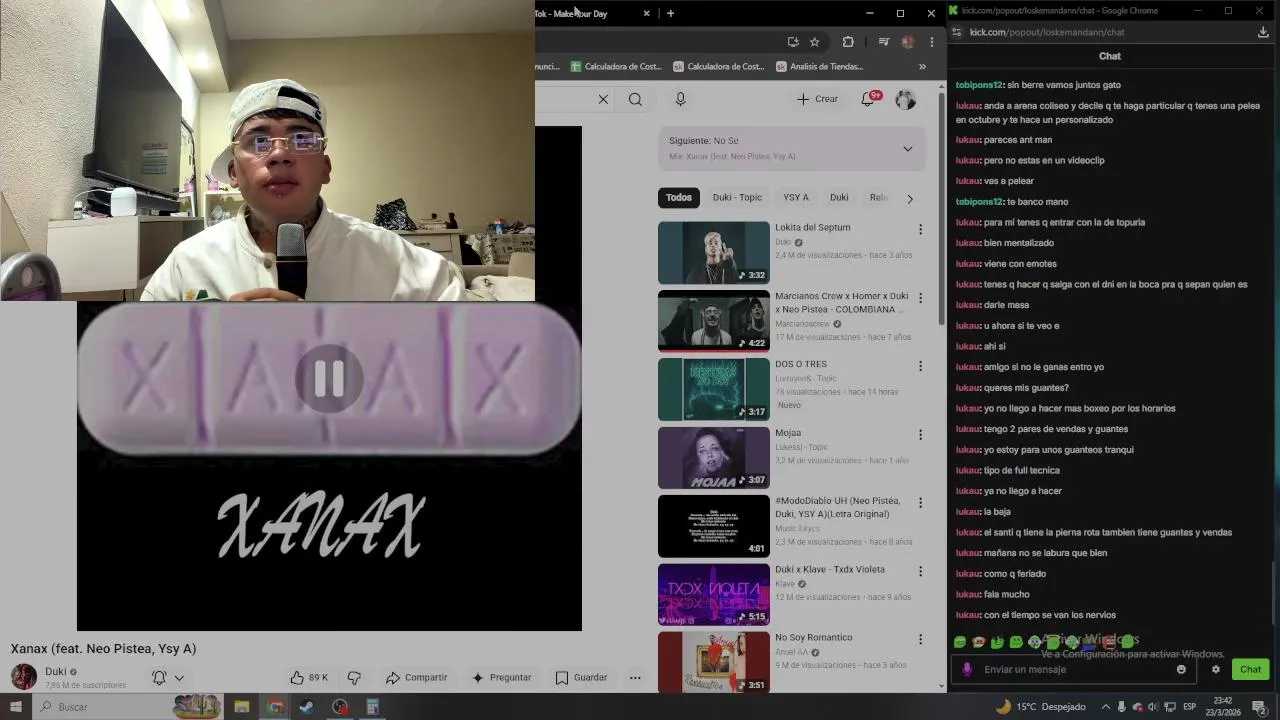Click the Preguntar button

[x=501, y=677]
